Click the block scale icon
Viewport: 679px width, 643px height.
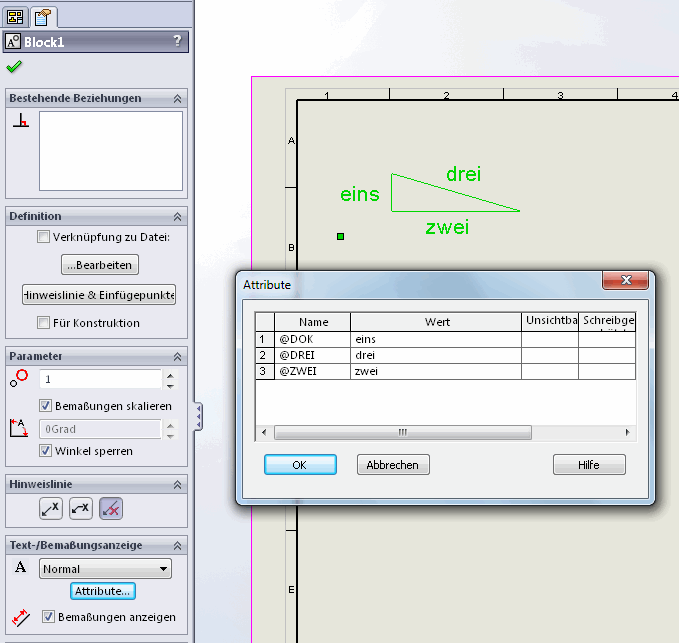pyautogui.click(x=19, y=378)
